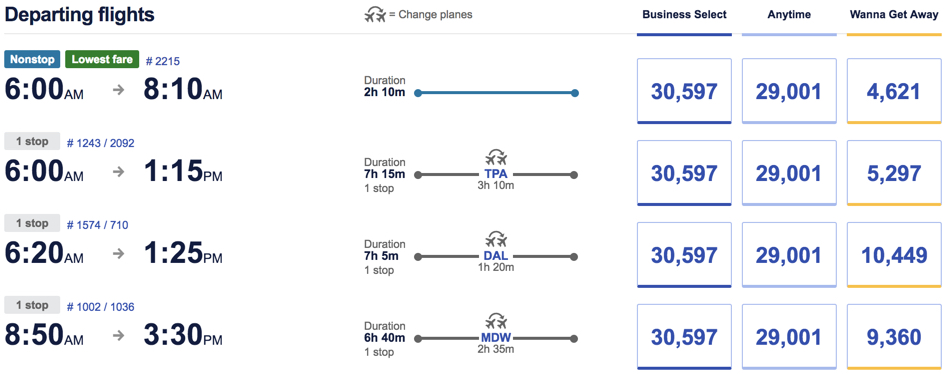Choose the 4,621 points Wanna Get Away fare
The image size is (947, 374).
[894, 91]
